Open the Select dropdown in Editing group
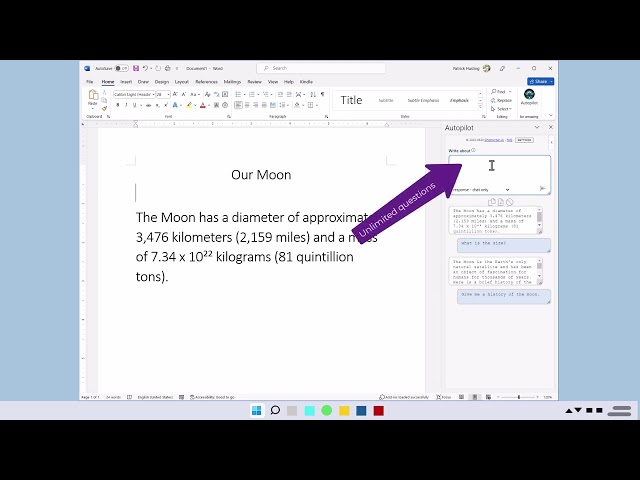The image size is (640, 480). tap(501, 109)
